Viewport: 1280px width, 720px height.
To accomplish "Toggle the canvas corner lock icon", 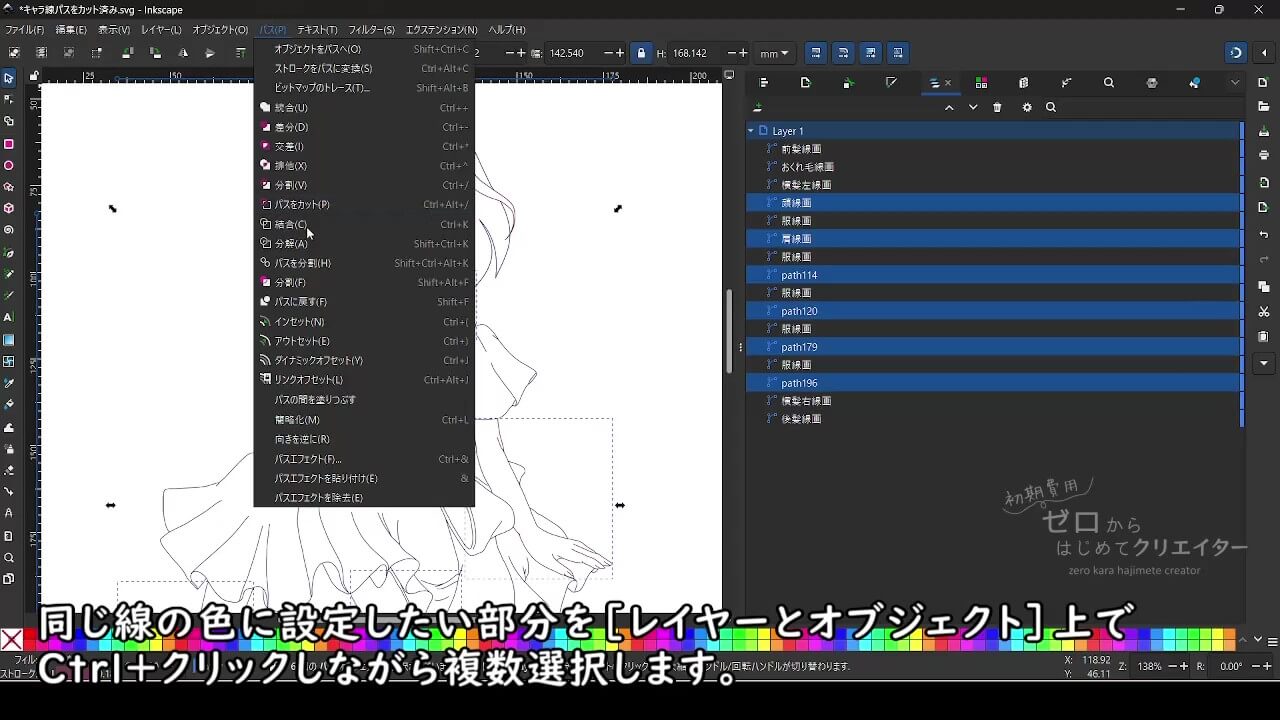I will pos(34,76).
